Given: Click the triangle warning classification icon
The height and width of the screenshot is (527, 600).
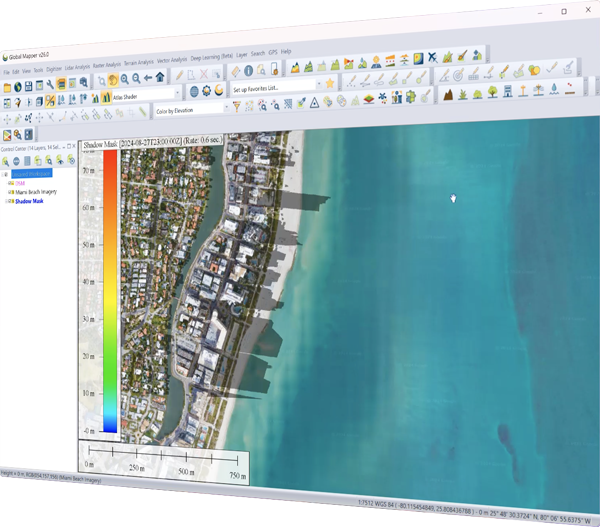Looking at the screenshot, I should 314,102.
